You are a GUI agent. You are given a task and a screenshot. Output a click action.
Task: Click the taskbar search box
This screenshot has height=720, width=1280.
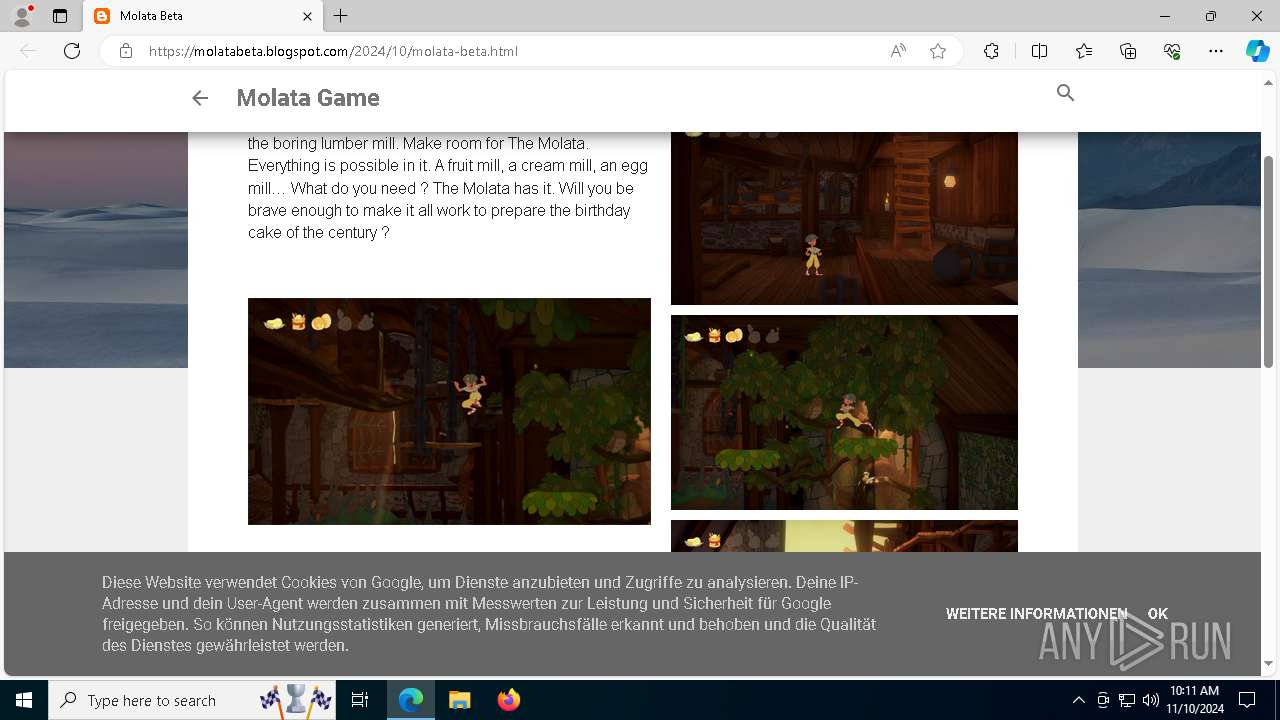point(194,700)
